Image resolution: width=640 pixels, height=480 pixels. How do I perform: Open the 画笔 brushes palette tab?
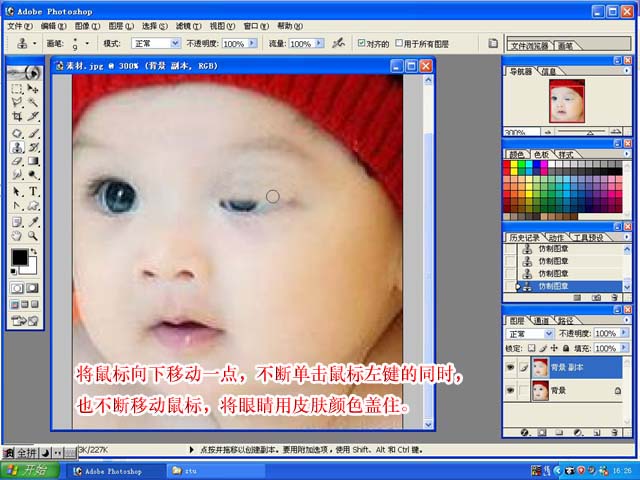tap(565, 46)
